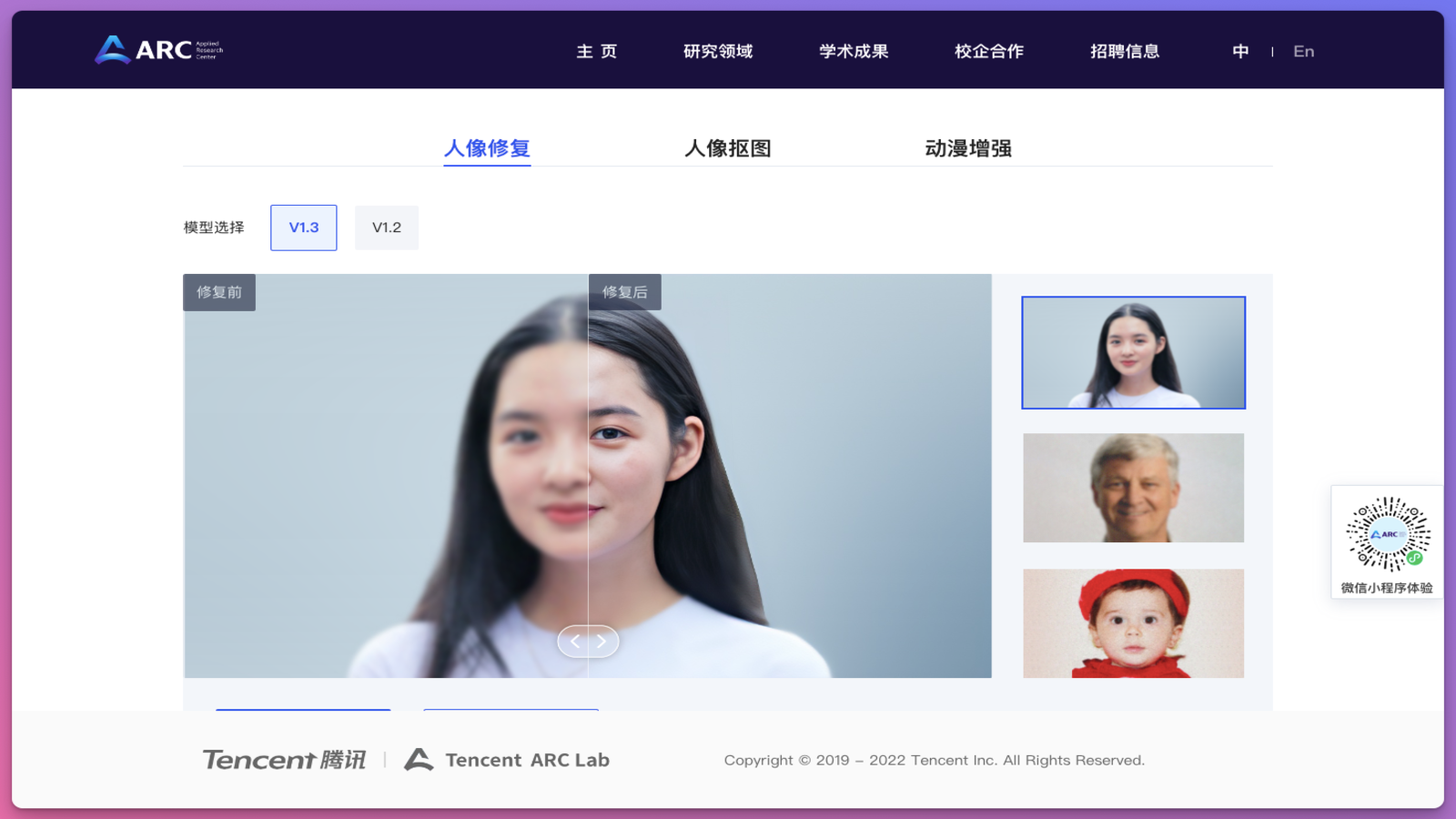
Task: Click the Tencent ARC Lab footer logo
Action: (x=507, y=760)
